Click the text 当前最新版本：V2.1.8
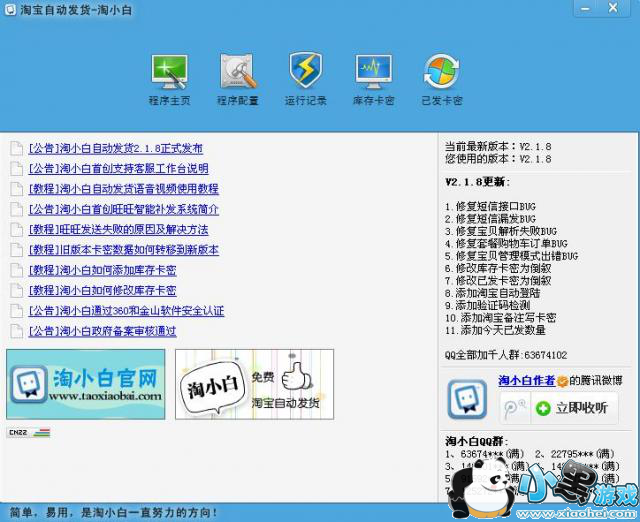The image size is (640, 522). point(498,147)
